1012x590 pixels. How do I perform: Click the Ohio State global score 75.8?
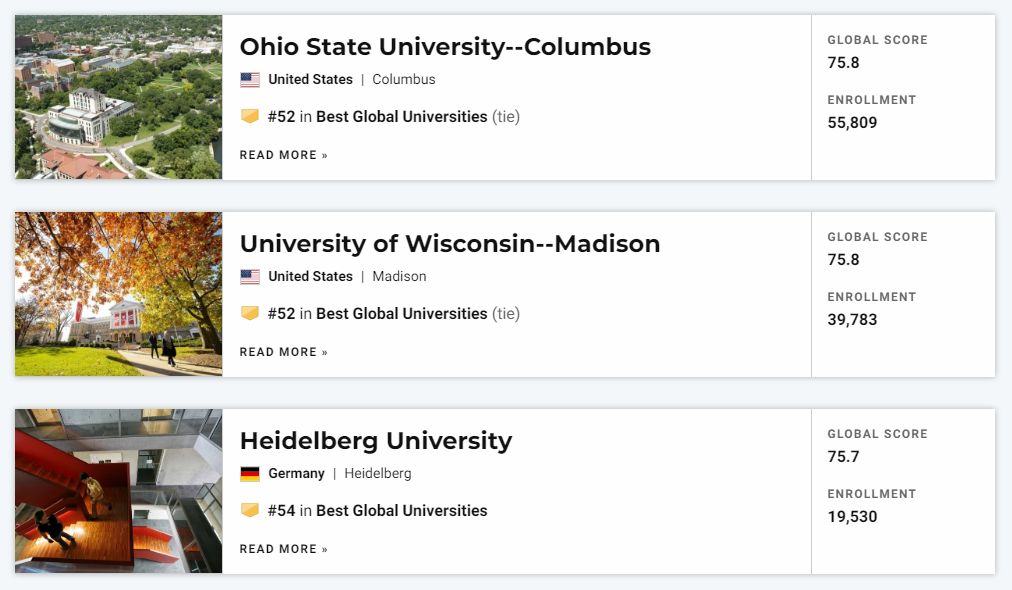tap(844, 63)
